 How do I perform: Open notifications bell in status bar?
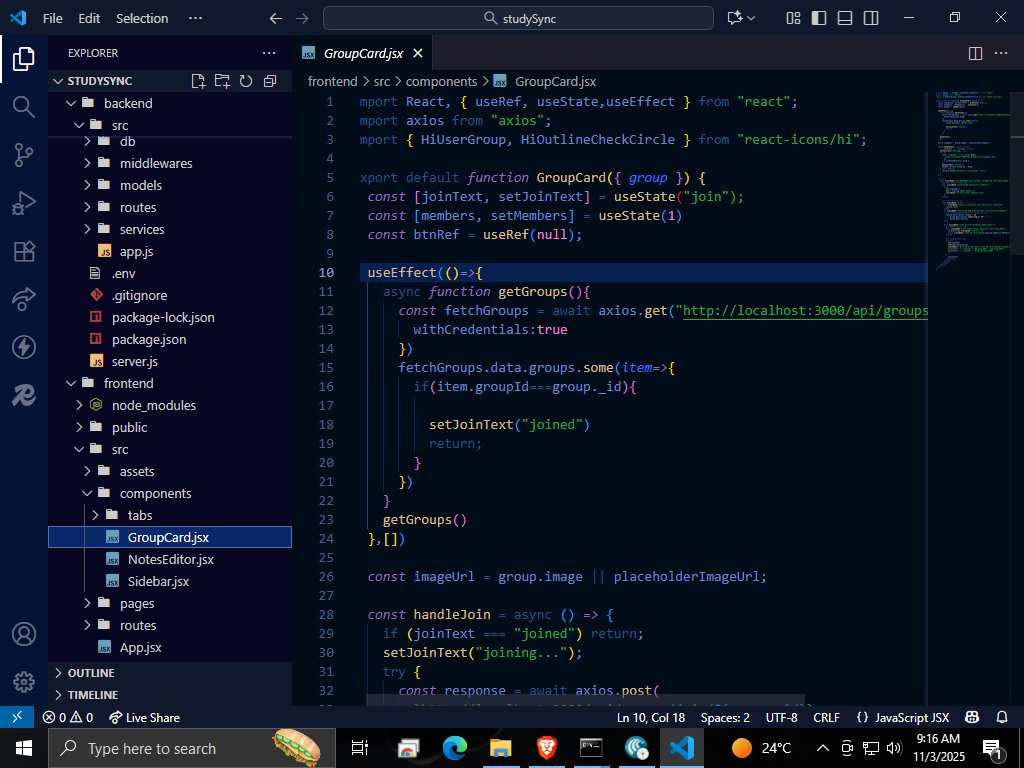1002,717
